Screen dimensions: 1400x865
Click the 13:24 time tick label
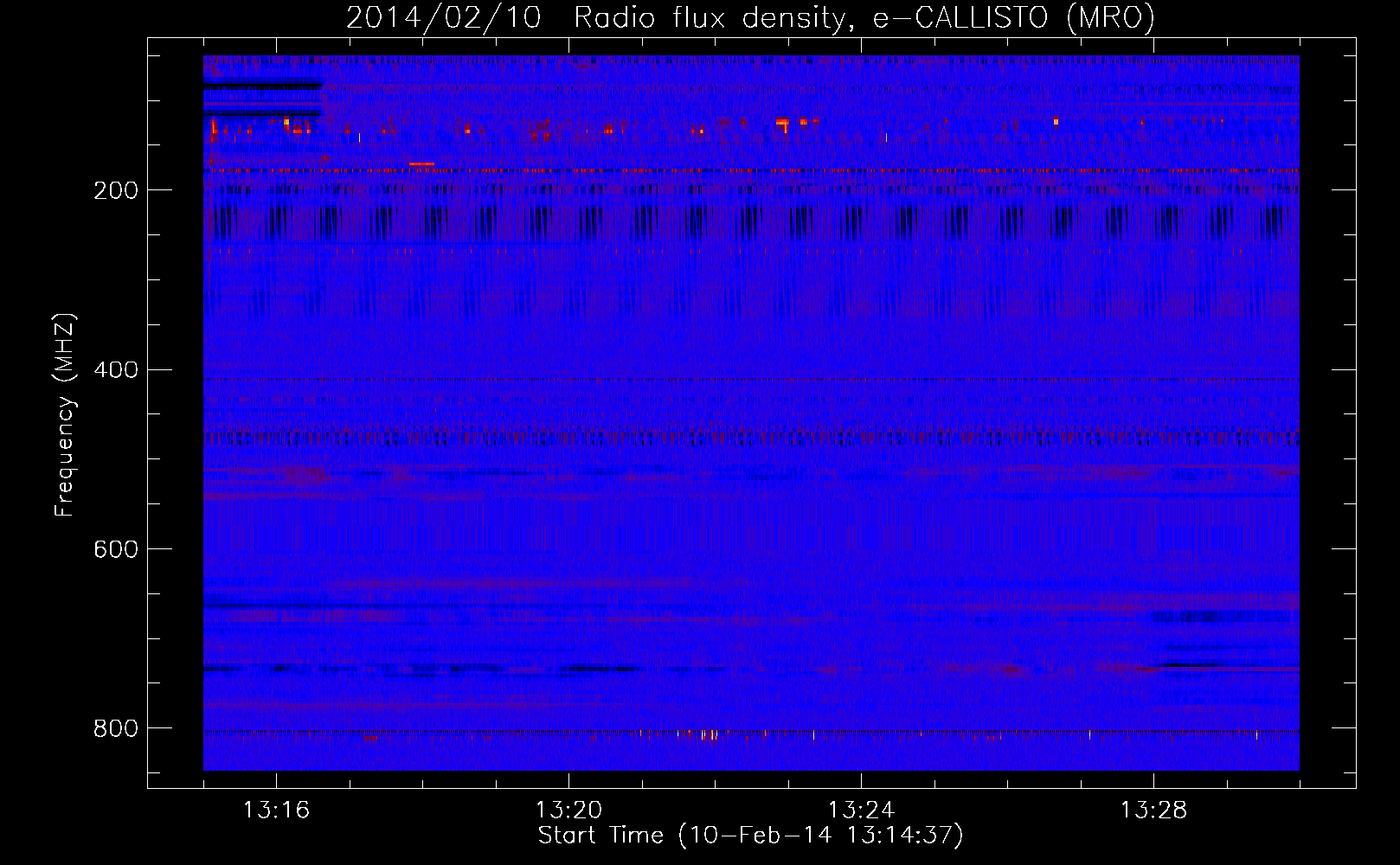(861, 811)
